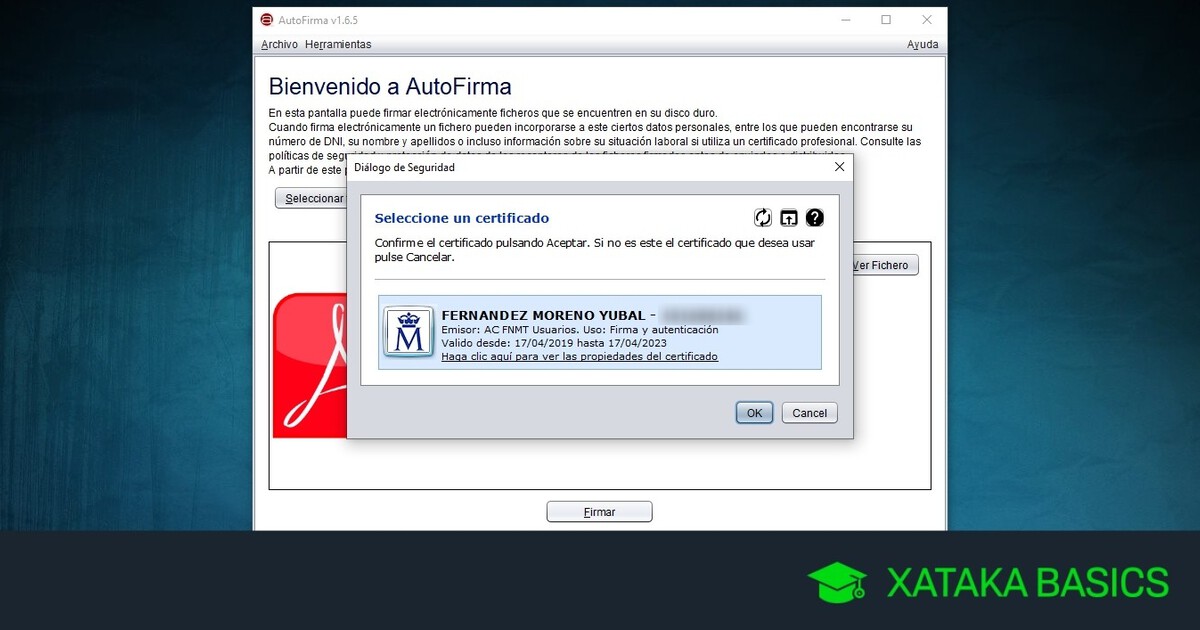Click the AutoFirma logo in title bar

(267, 20)
